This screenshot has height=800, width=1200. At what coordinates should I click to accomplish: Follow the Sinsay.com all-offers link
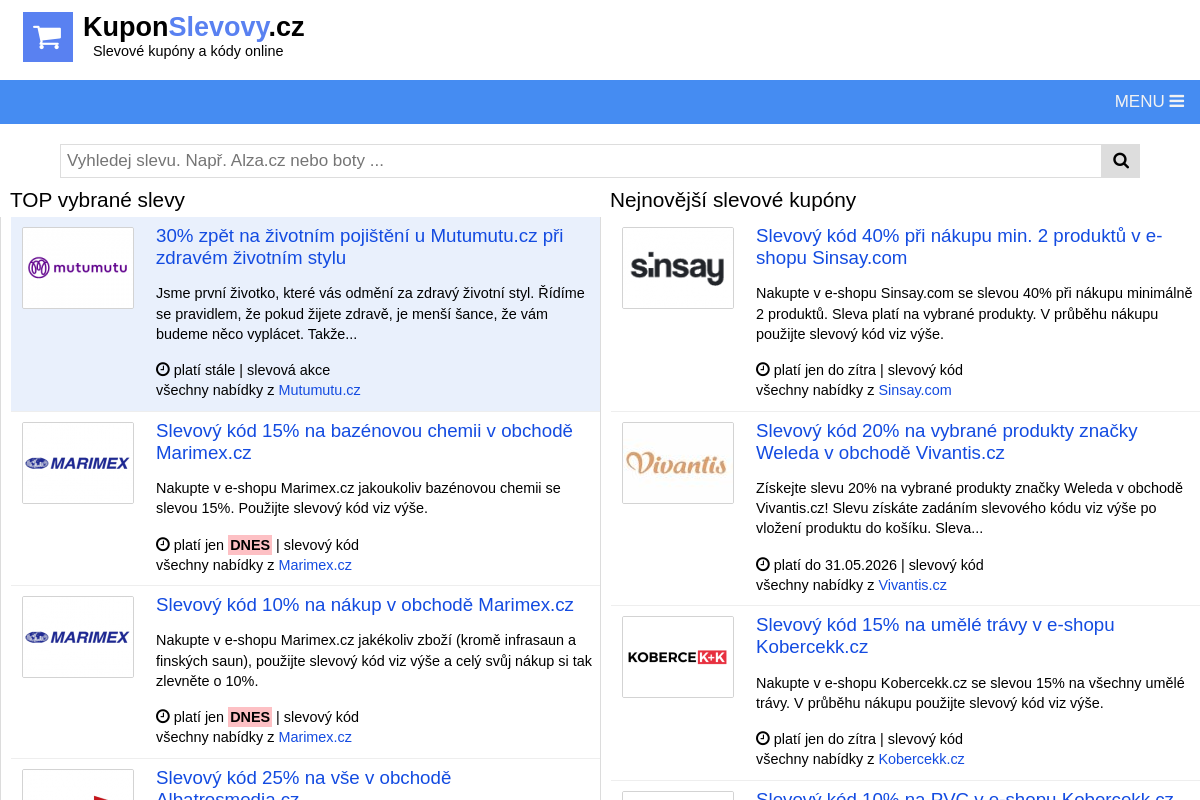(x=915, y=390)
